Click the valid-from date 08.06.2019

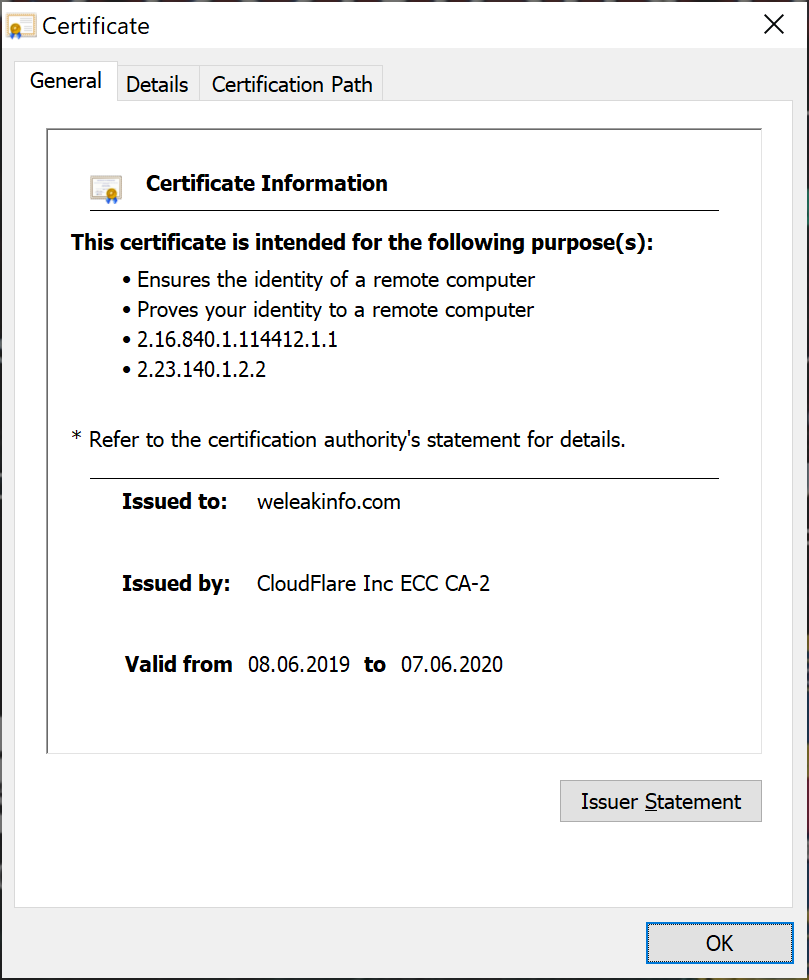299,664
